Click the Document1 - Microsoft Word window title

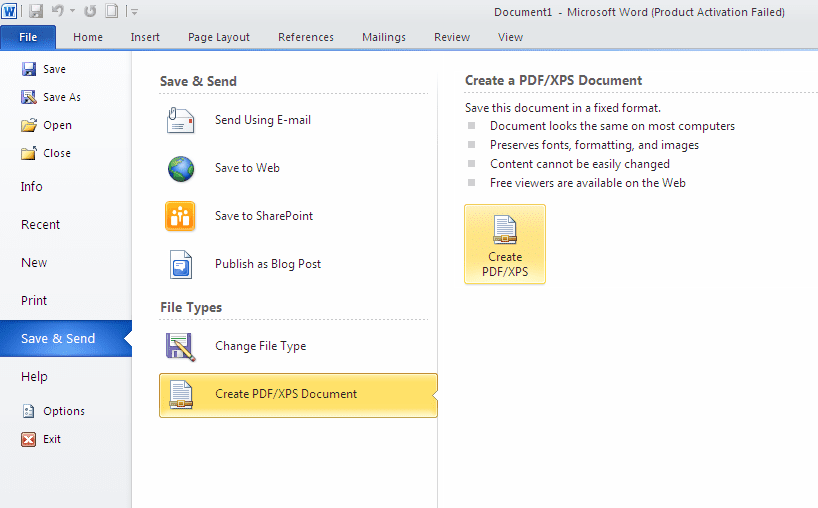pyautogui.click(x=639, y=12)
